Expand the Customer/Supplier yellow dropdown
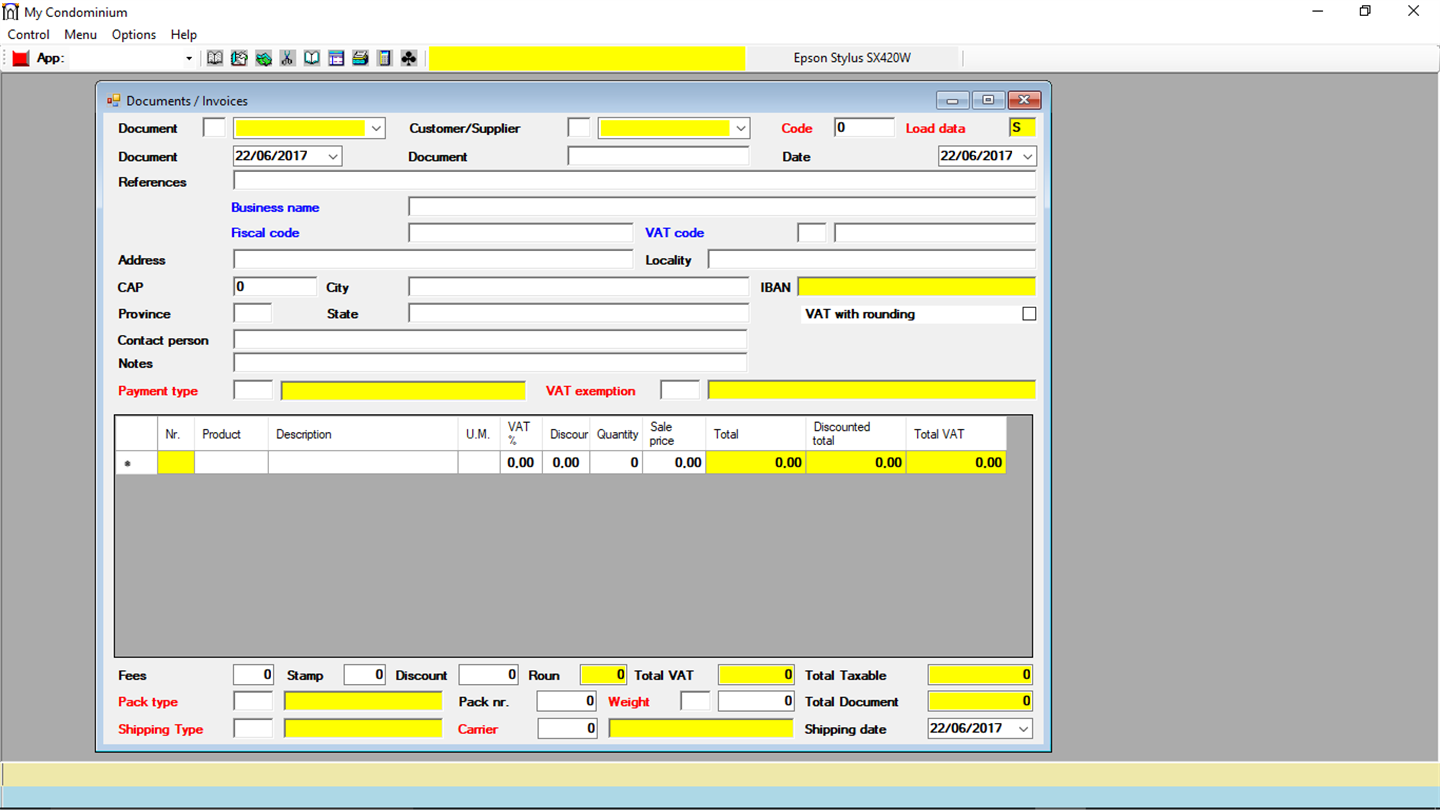 (x=741, y=128)
